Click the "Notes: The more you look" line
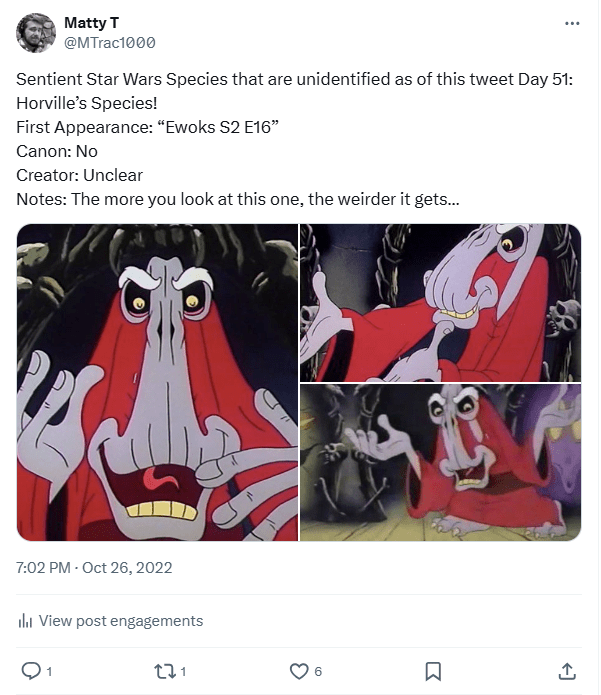The height and width of the screenshot is (695, 601). tap(238, 199)
